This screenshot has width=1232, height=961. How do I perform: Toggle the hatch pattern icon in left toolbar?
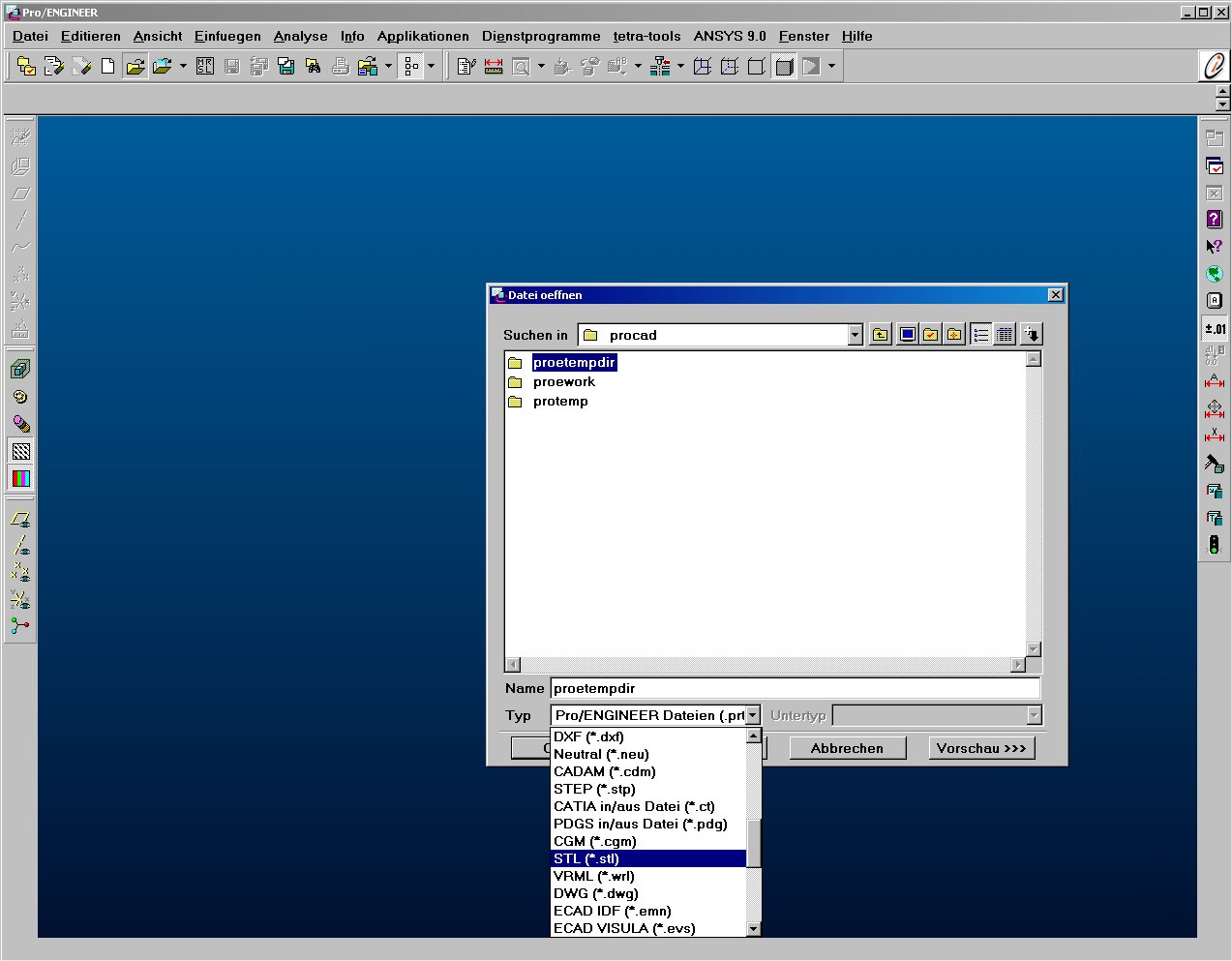(x=20, y=451)
